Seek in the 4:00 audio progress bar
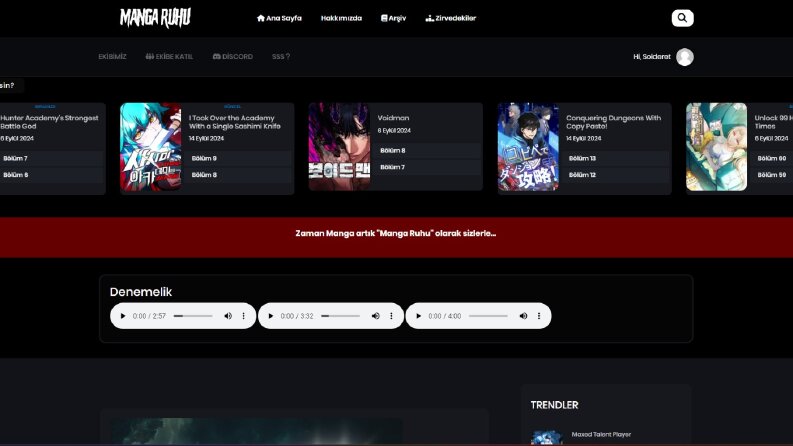 [489, 316]
